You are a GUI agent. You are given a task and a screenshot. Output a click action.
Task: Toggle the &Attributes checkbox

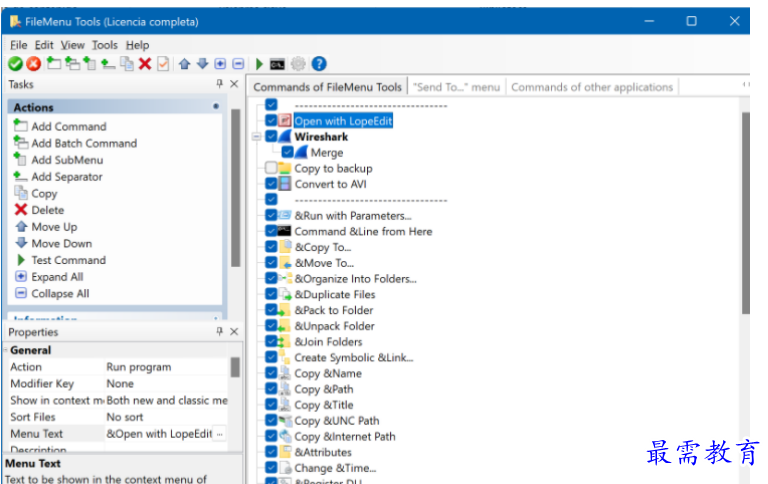271,452
